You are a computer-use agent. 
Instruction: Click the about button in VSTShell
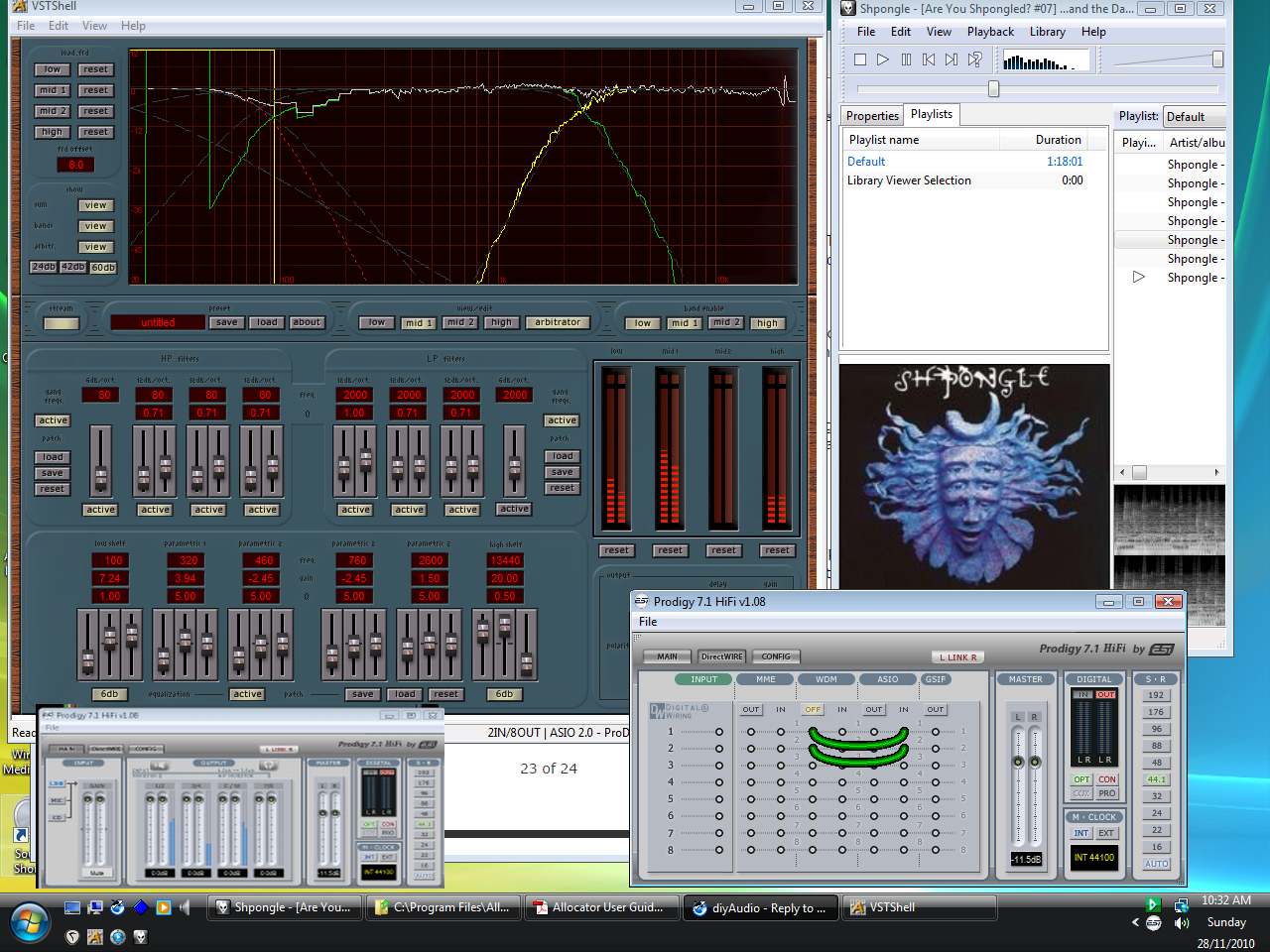pyautogui.click(x=307, y=322)
